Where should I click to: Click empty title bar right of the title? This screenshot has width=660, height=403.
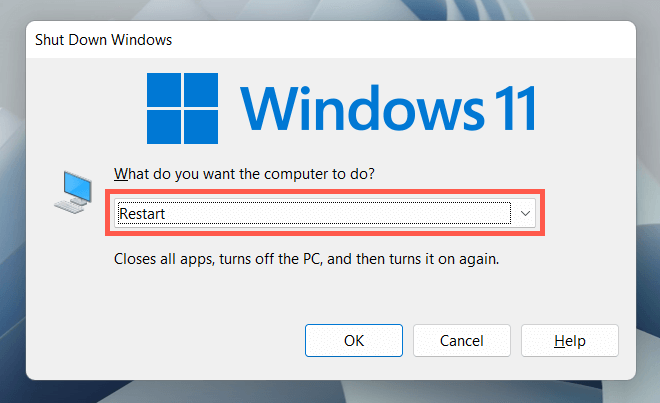pos(400,39)
